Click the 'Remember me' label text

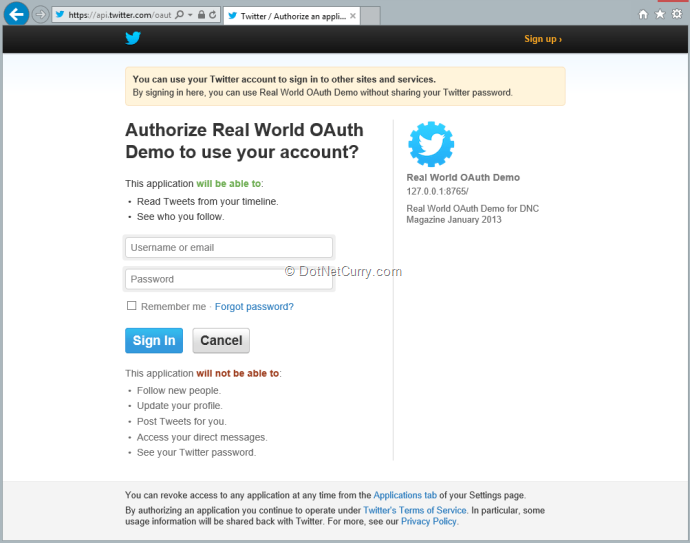[x=173, y=307]
